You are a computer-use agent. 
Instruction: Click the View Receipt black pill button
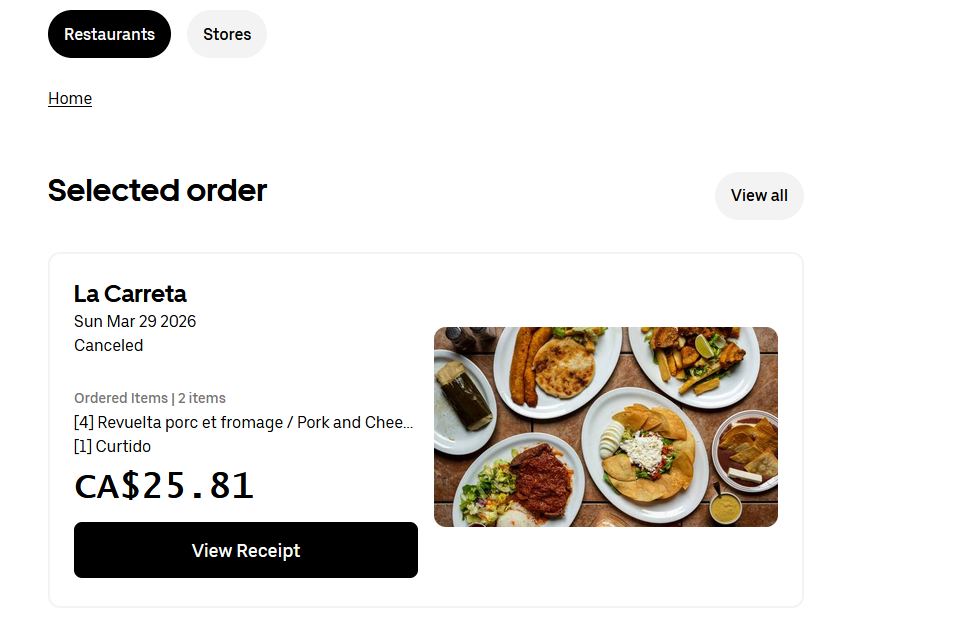coord(245,550)
